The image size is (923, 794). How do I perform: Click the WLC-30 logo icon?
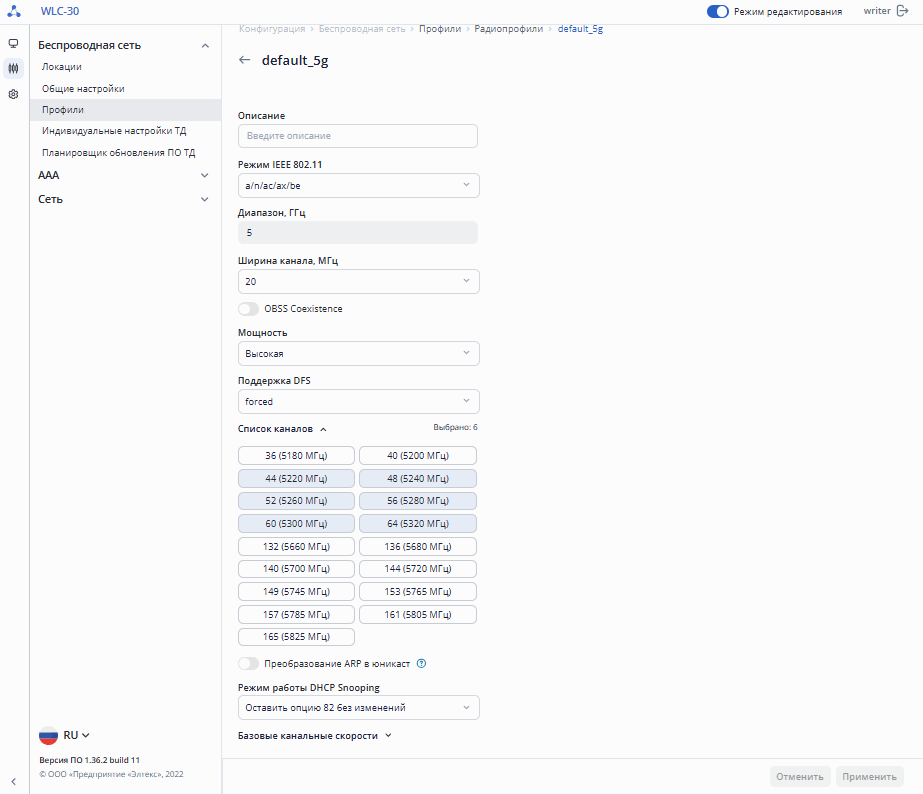click(x=14, y=11)
